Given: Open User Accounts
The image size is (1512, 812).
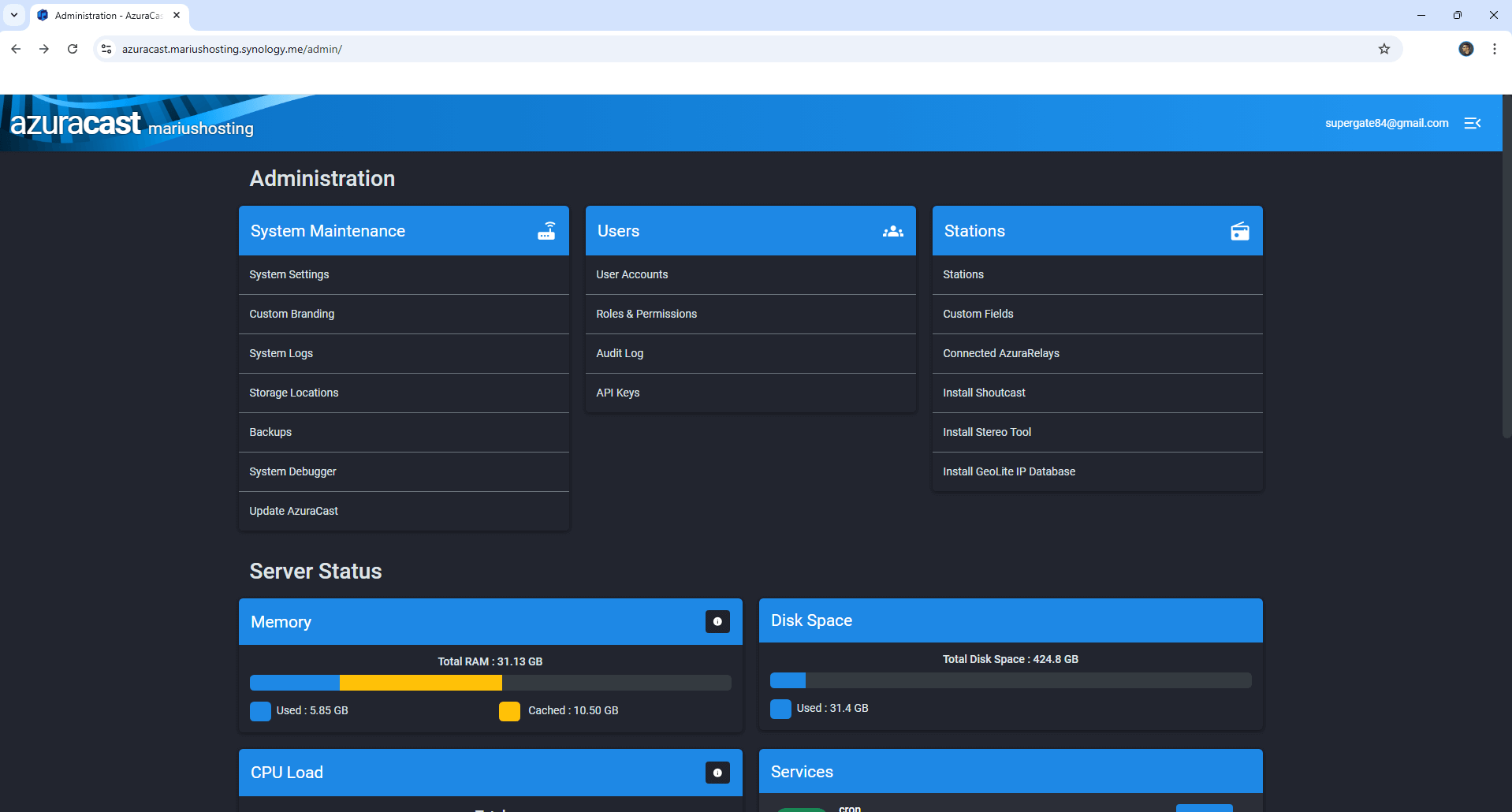Looking at the screenshot, I should [x=750, y=274].
